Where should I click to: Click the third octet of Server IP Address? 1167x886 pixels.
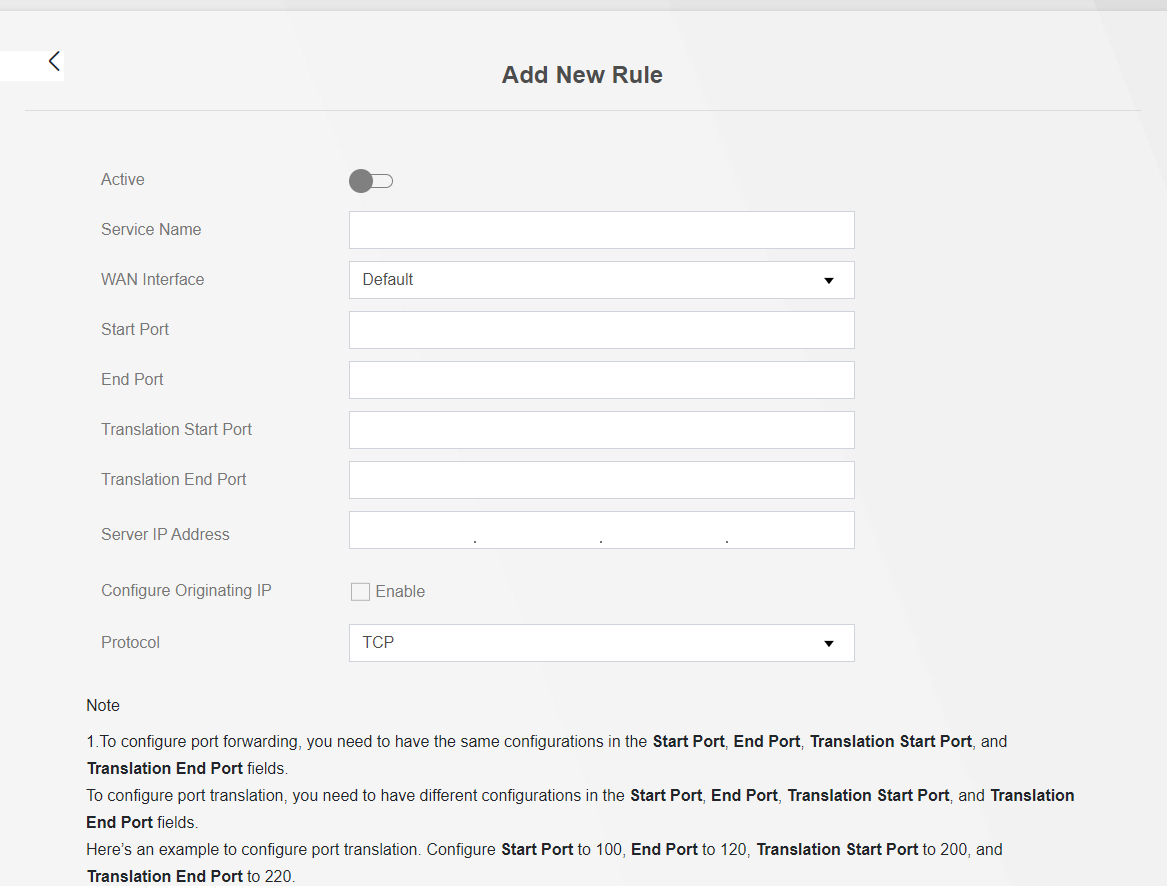(664, 530)
